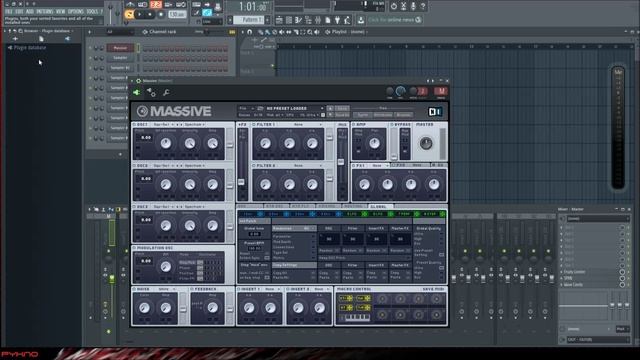The image size is (640, 360).
Task: Open the TOOLS menu
Action: 93,11
